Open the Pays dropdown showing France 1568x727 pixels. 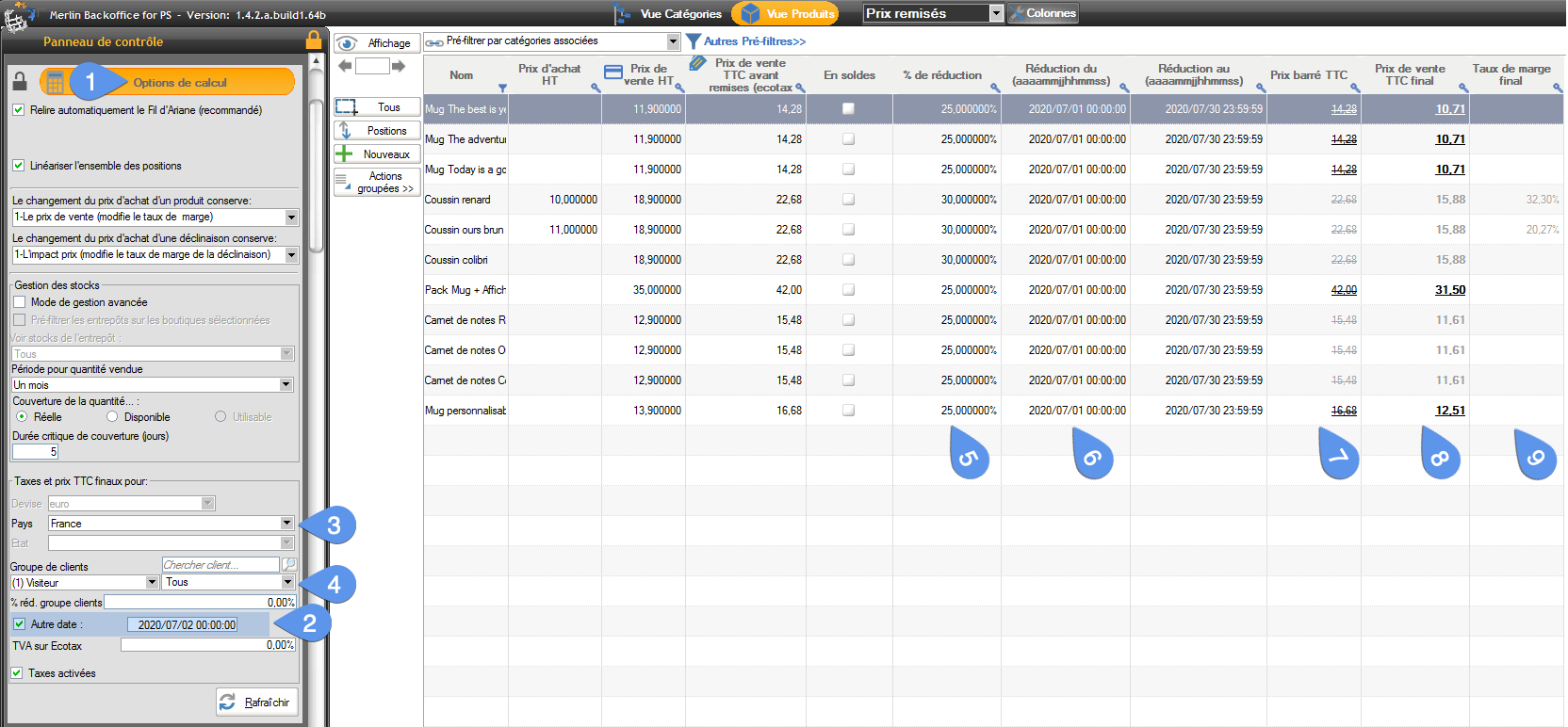tap(286, 524)
